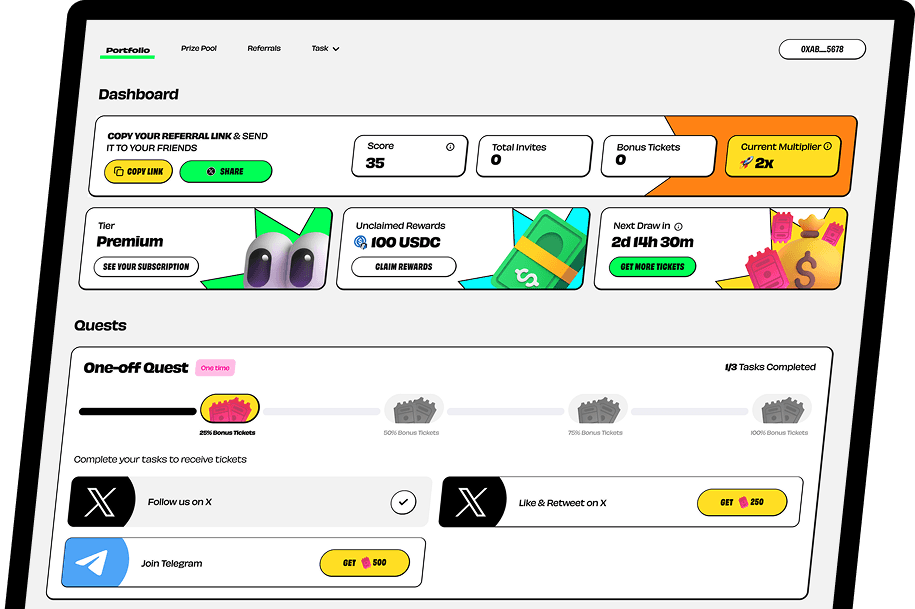This screenshot has height=609, width=915.
Task: Click the rocket icon beside 2x
Action: point(746,162)
